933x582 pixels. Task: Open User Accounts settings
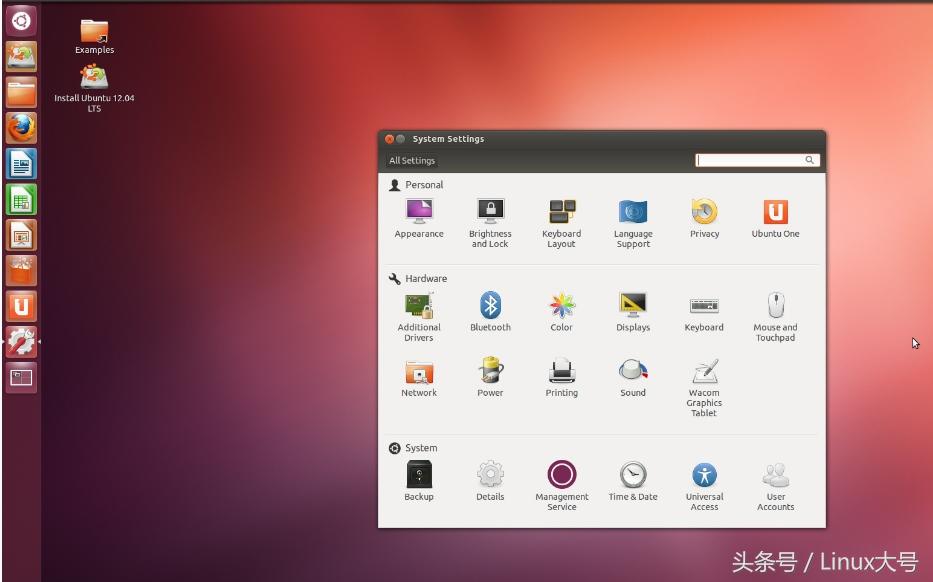(x=775, y=486)
